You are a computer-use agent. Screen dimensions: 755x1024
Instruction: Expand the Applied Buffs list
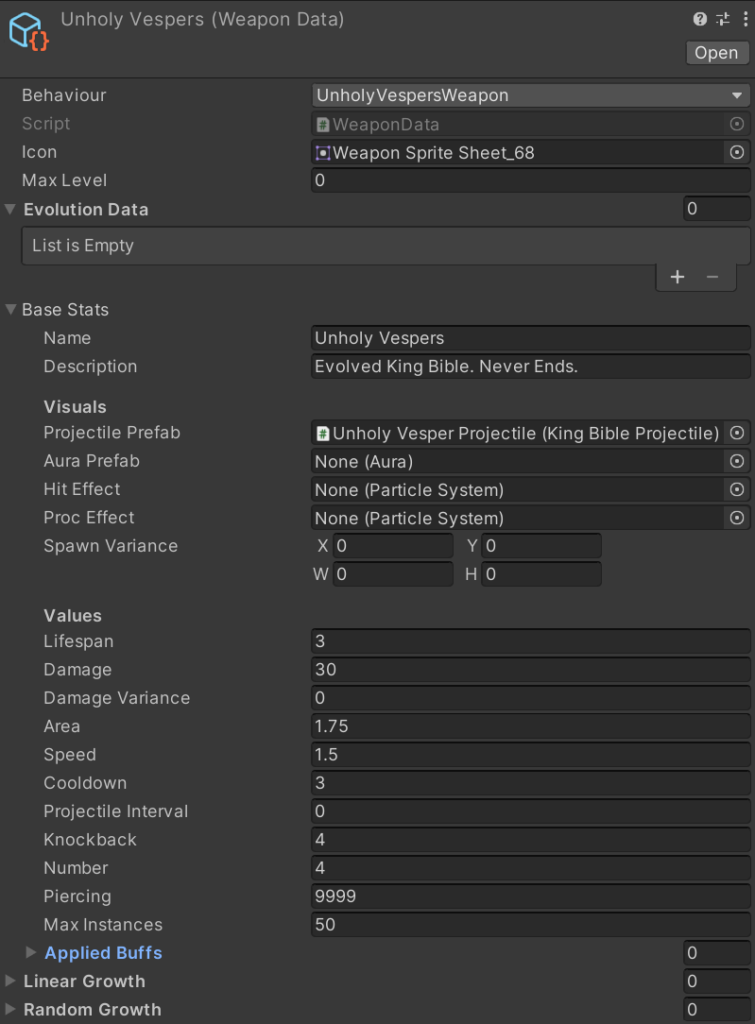(31, 953)
